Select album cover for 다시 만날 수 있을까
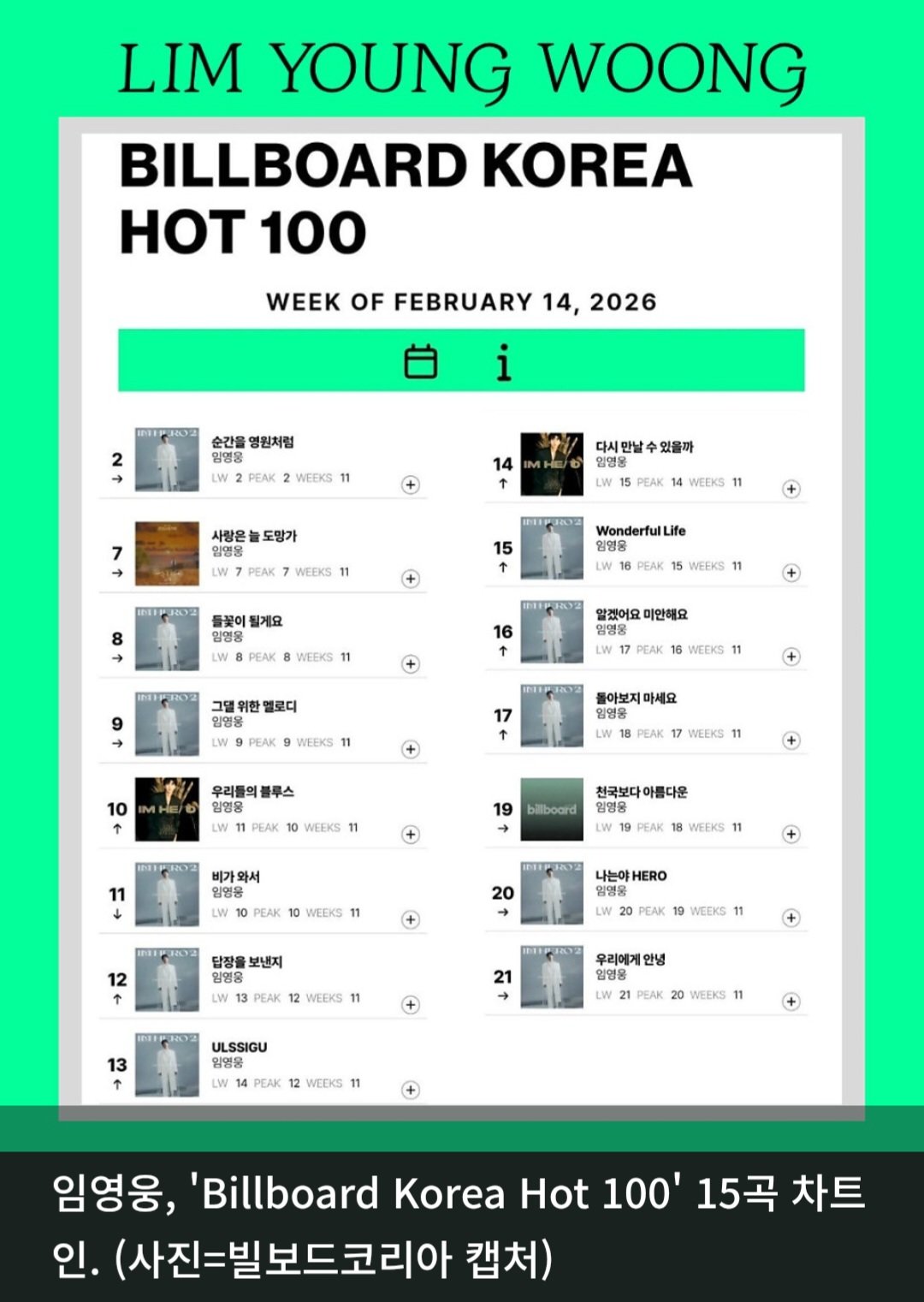This screenshot has width=924, height=1302. tap(552, 464)
